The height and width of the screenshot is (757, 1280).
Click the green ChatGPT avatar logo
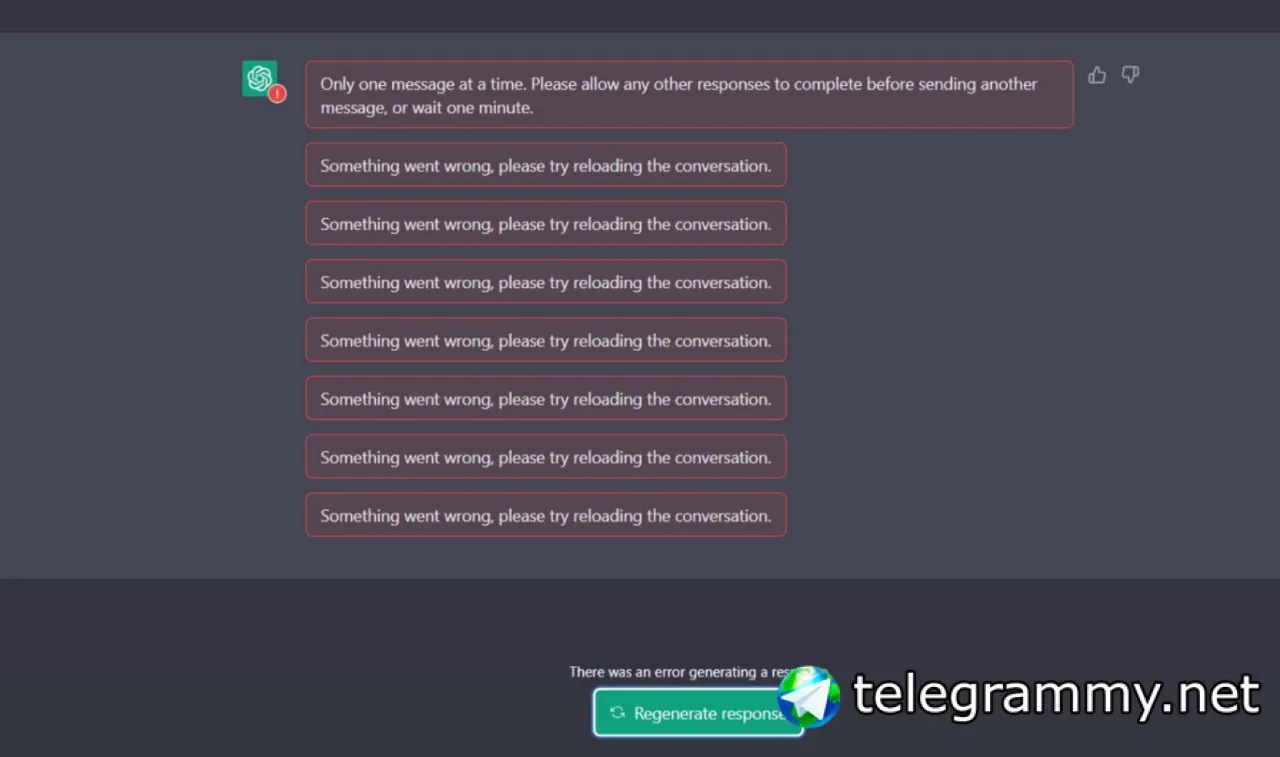260,79
